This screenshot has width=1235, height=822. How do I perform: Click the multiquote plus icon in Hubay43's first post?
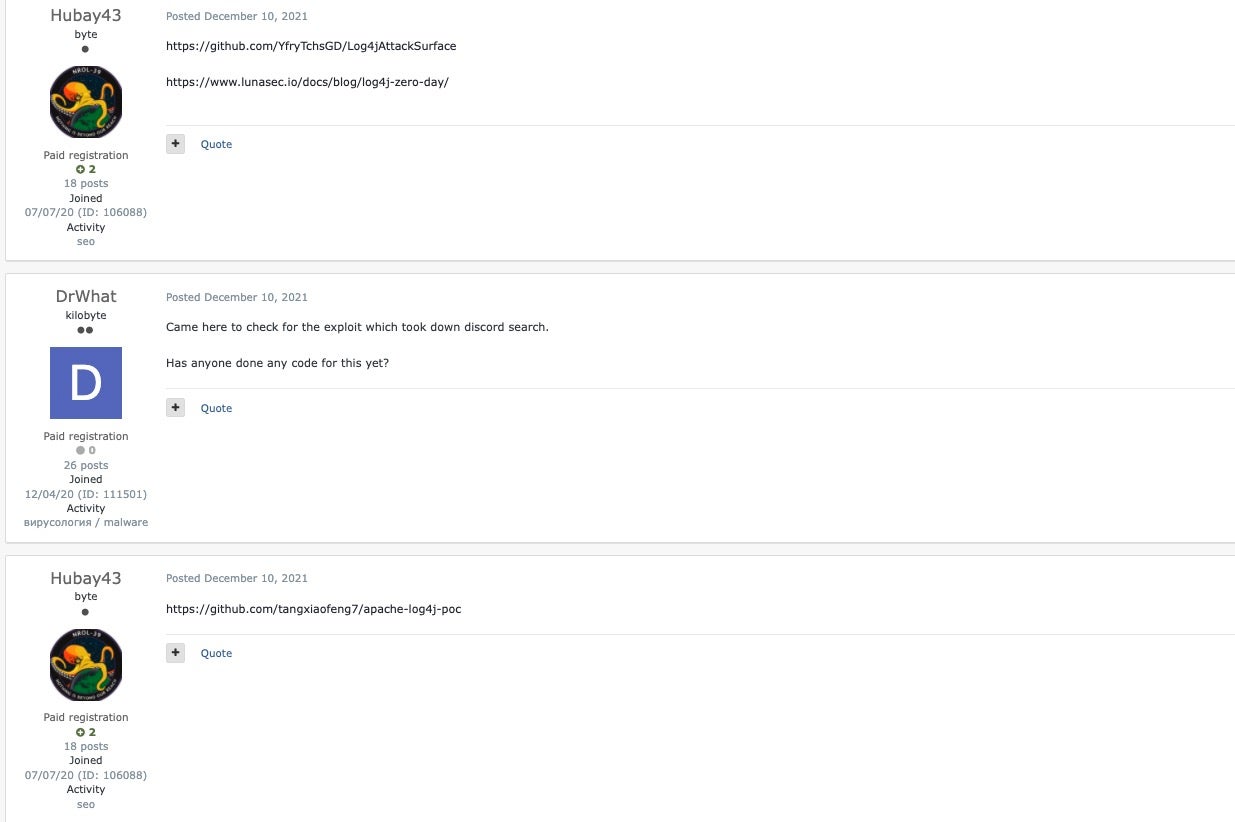[176, 144]
